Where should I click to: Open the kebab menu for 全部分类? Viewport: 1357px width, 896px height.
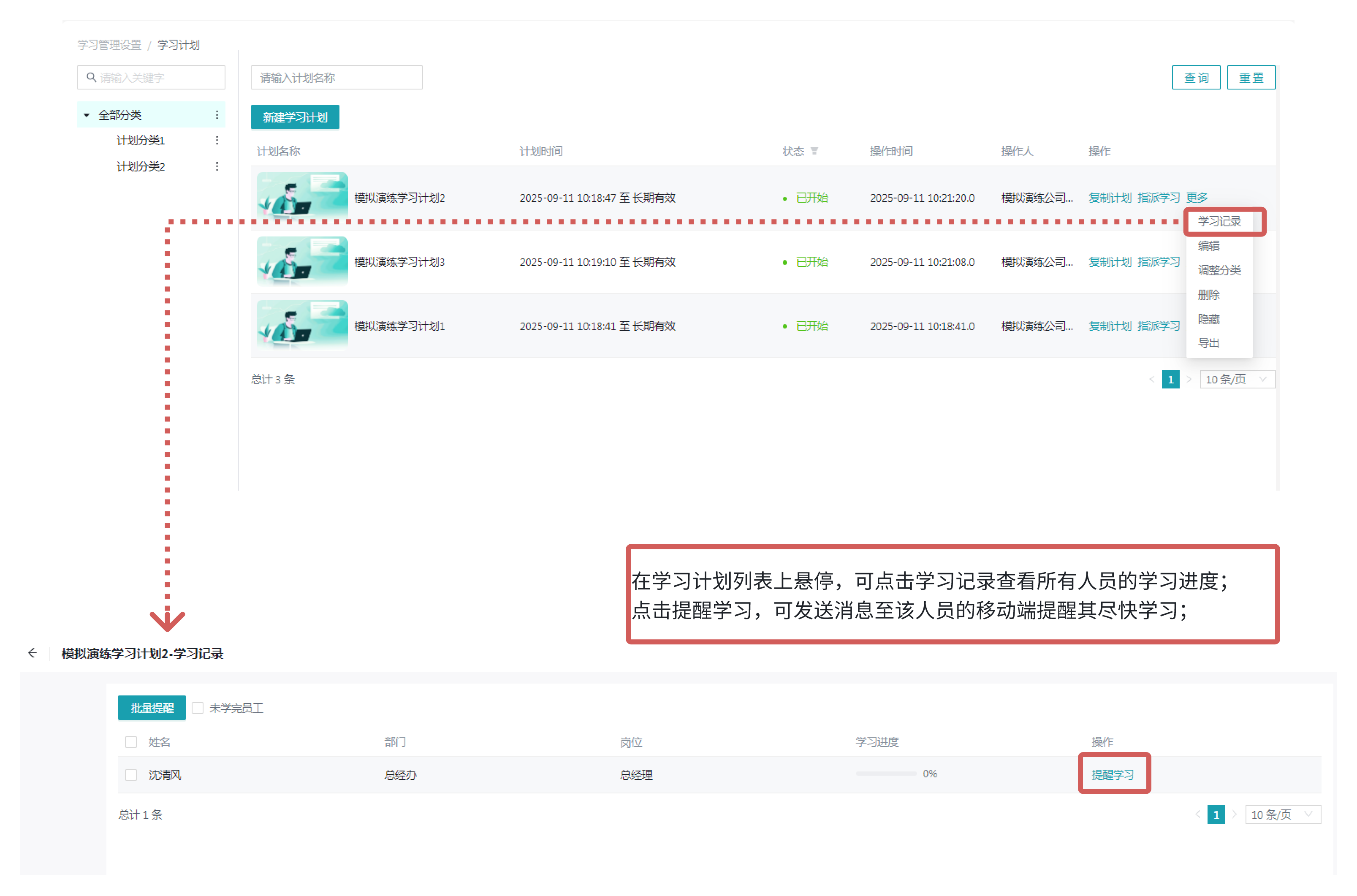click(217, 115)
